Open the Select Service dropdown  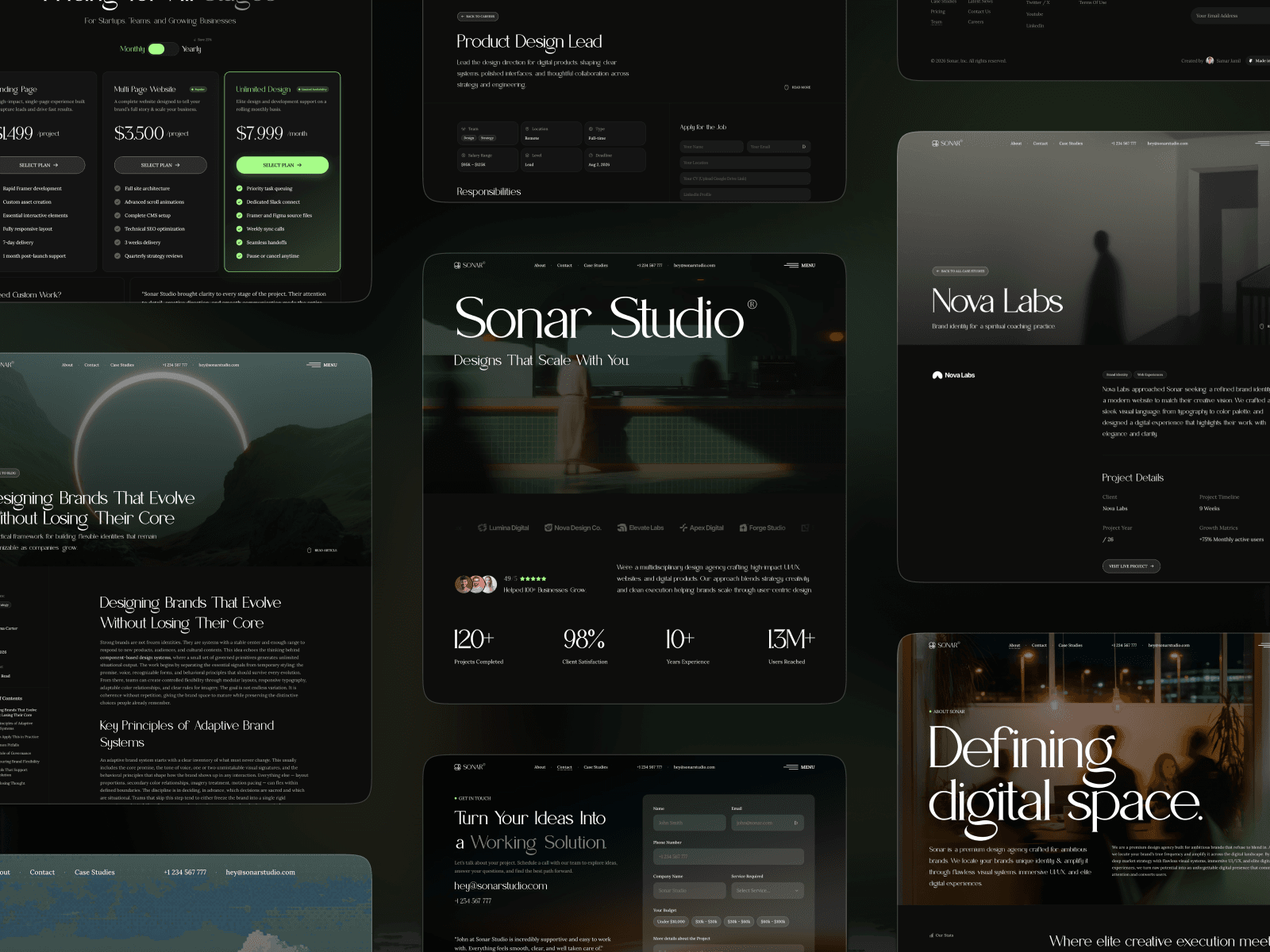(767, 890)
